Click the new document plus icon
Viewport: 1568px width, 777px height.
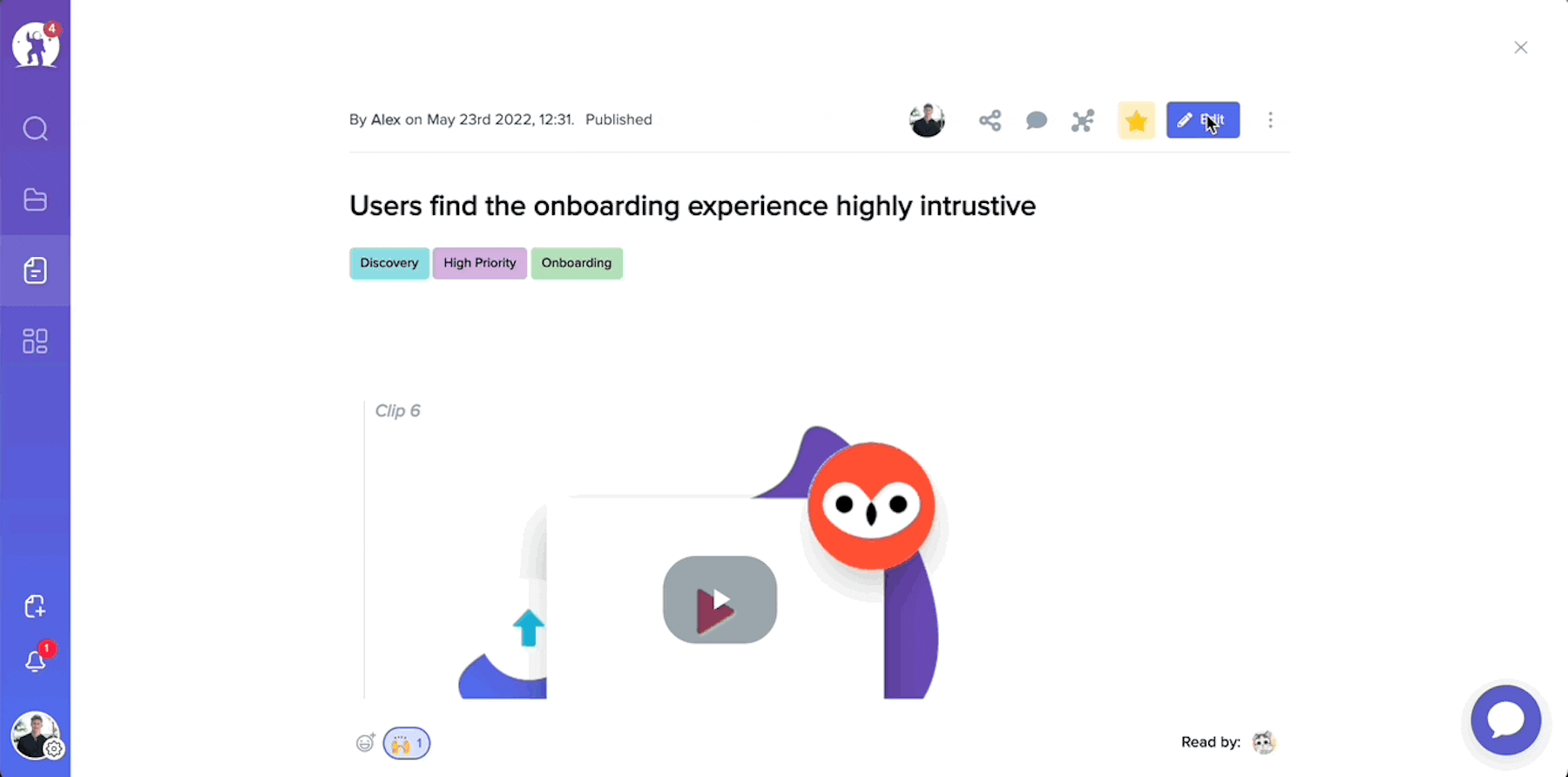[36, 606]
